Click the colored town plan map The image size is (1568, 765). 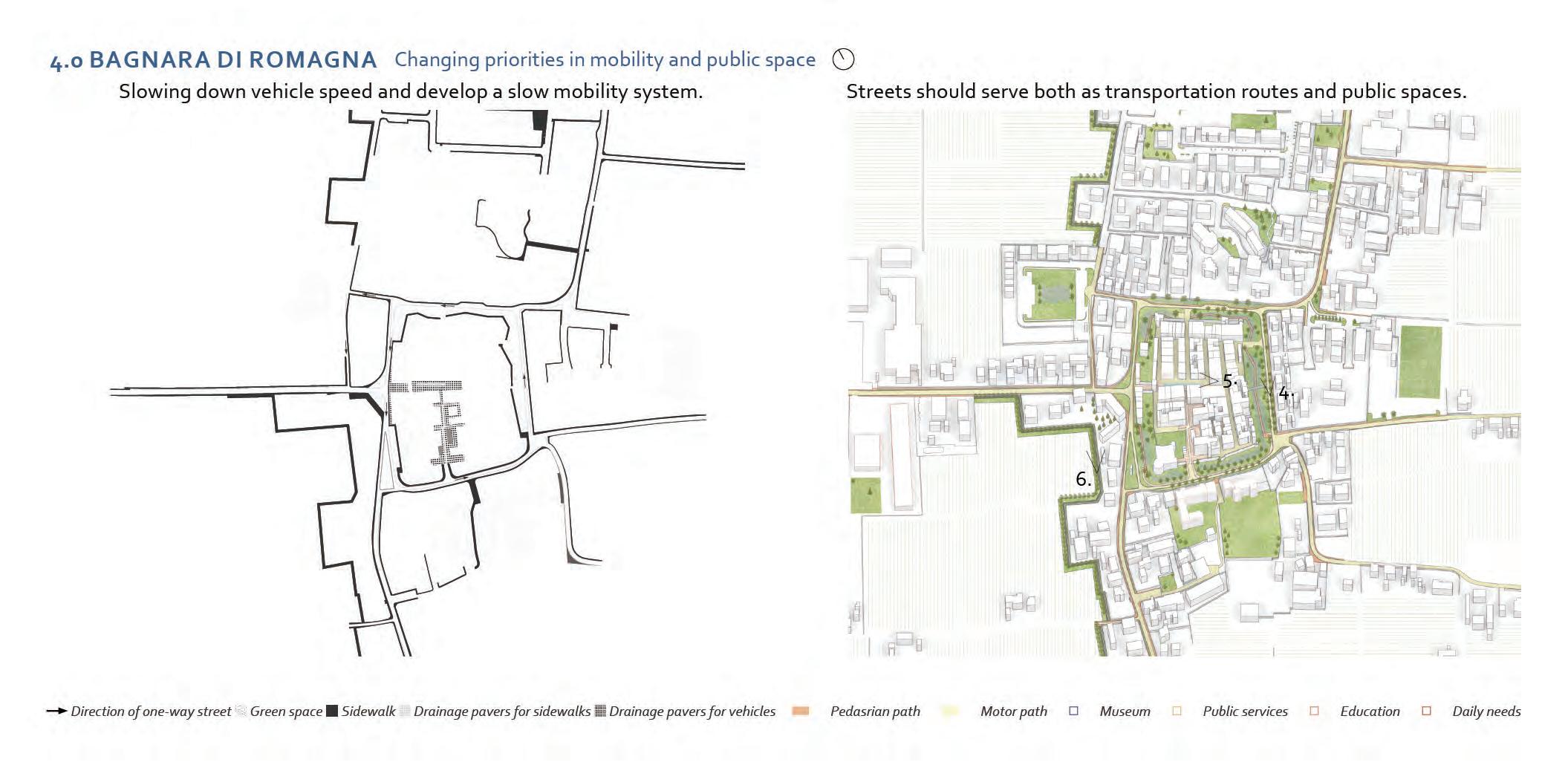click(1184, 382)
